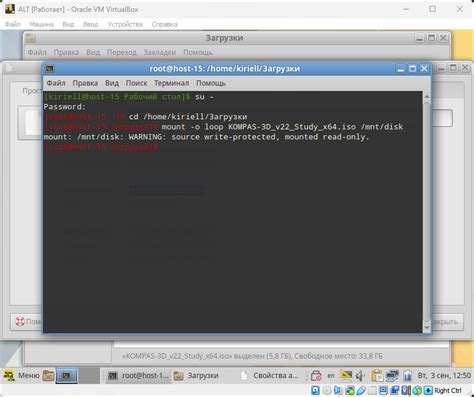Open Правка menu in Загрузки file manager
Image resolution: width=474 pixels, height=397 pixels.
[x=66, y=53]
